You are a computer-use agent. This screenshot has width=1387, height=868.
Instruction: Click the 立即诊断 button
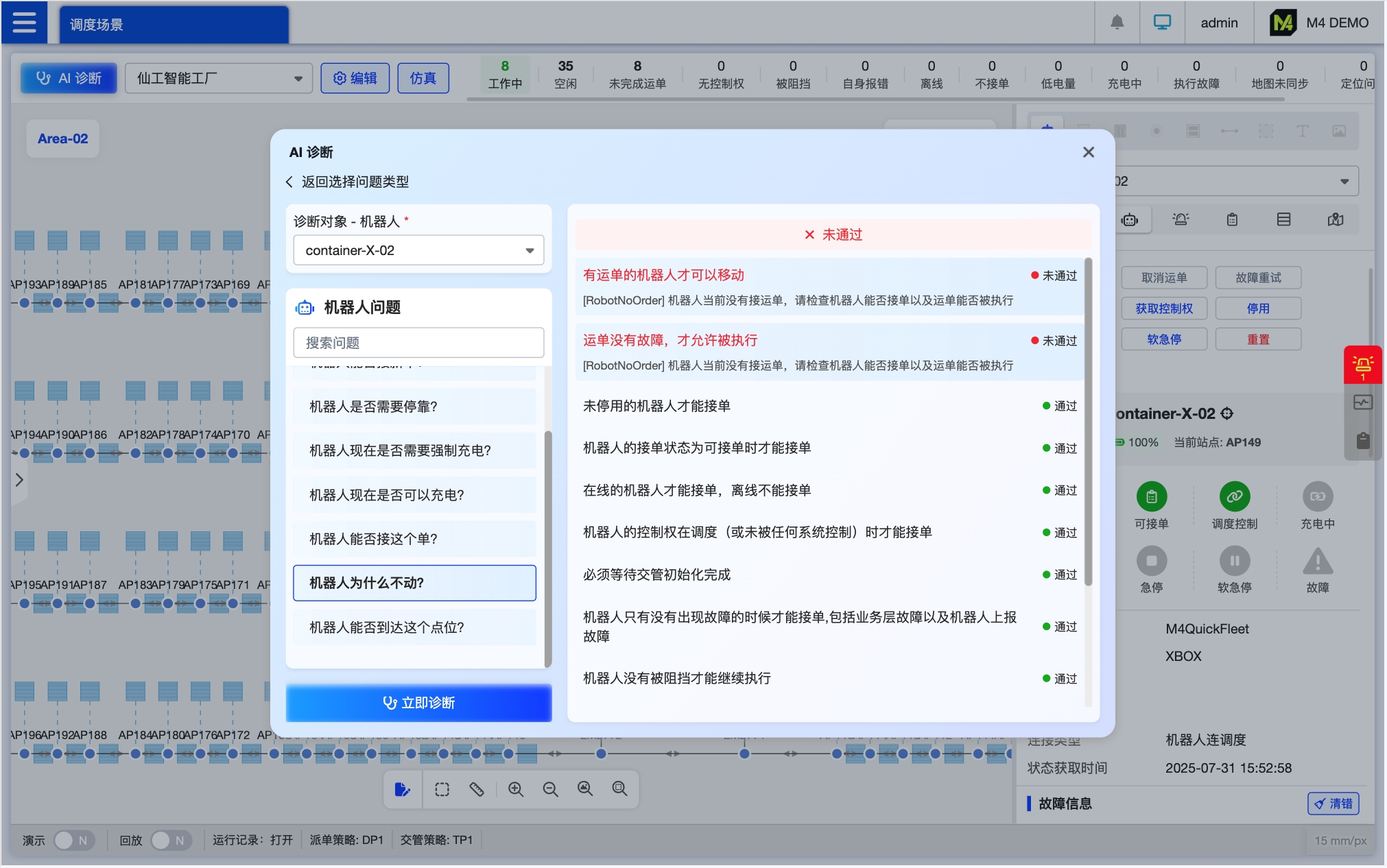[x=418, y=703]
